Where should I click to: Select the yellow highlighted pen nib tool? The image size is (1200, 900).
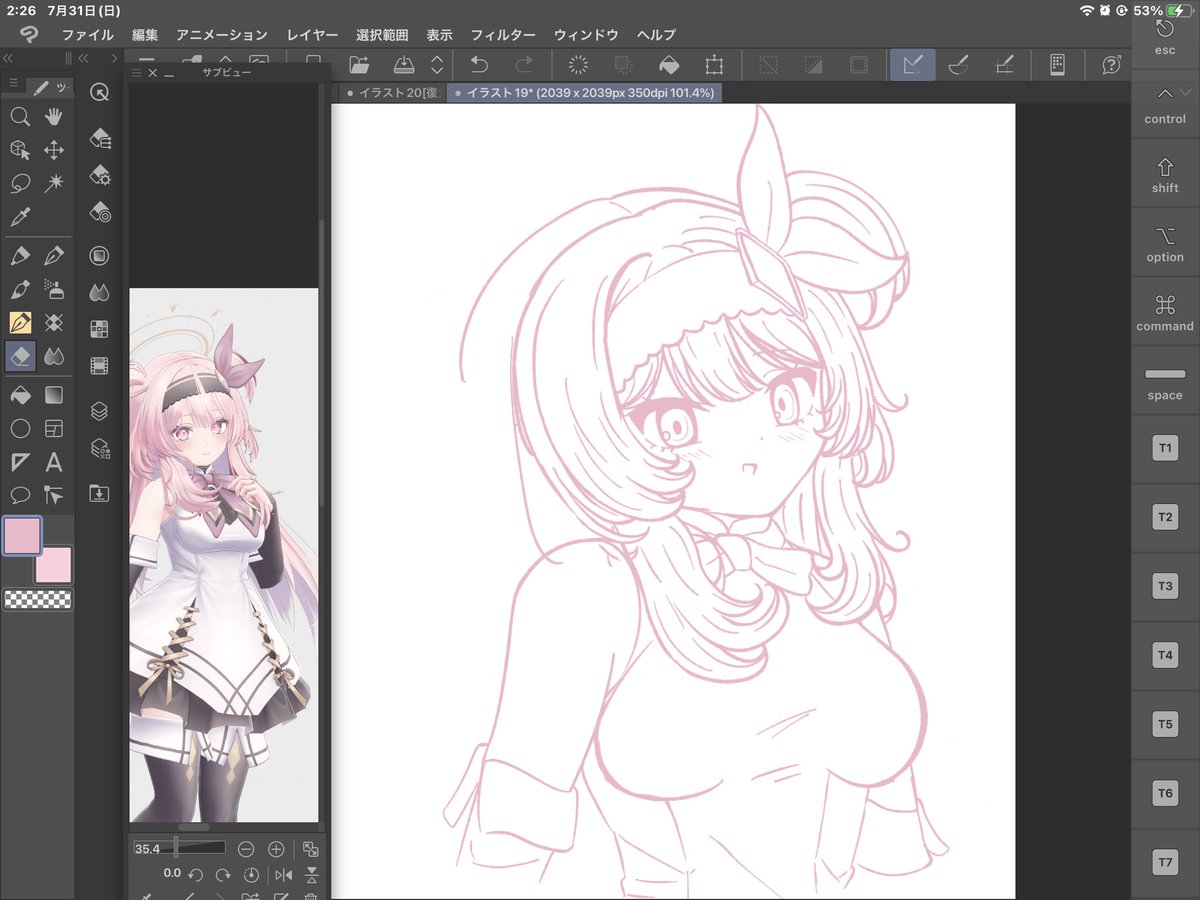click(x=20, y=322)
